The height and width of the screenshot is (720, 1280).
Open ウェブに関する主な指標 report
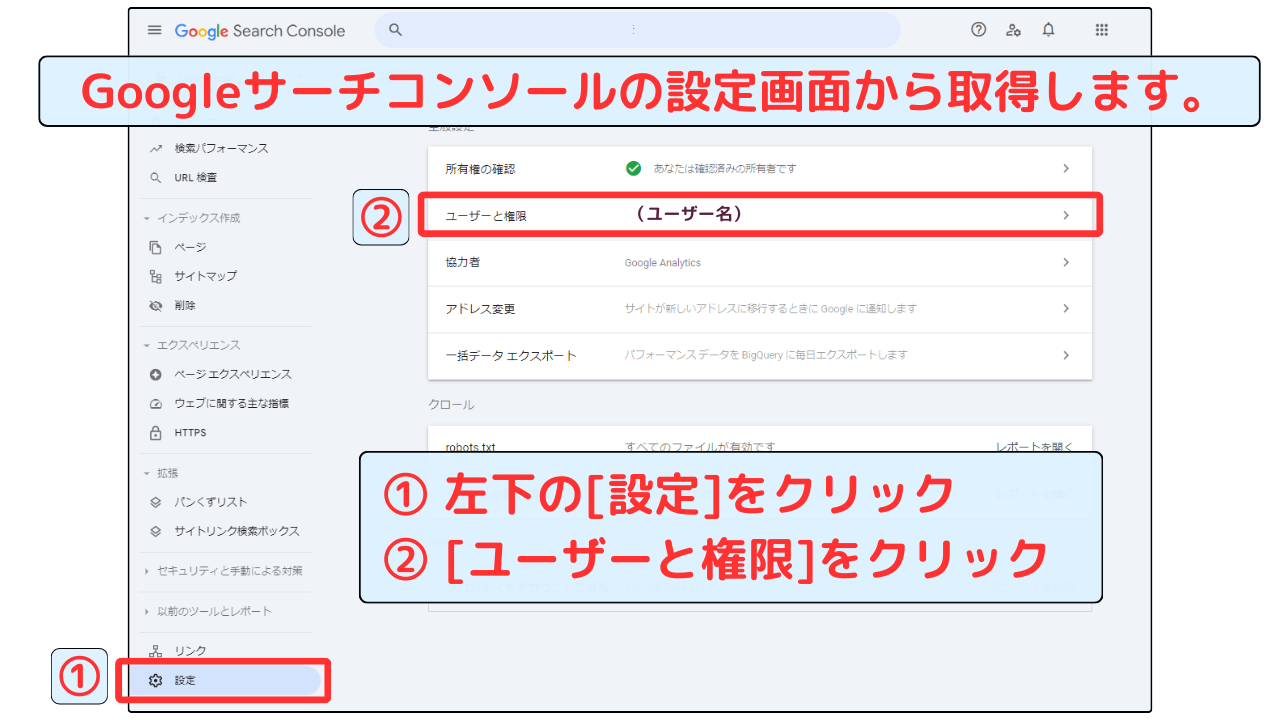point(231,403)
